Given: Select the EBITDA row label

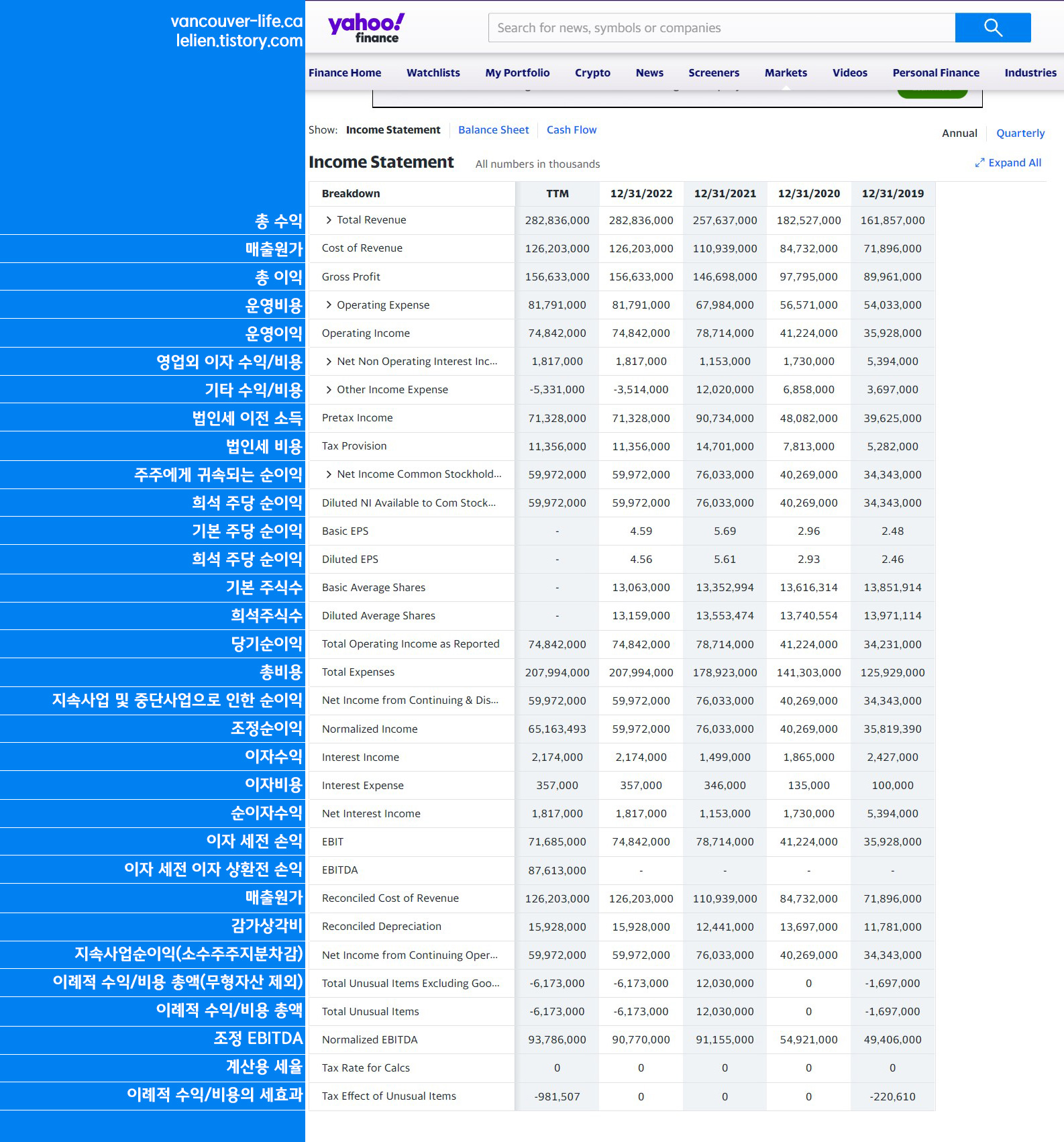Looking at the screenshot, I should [x=340, y=870].
